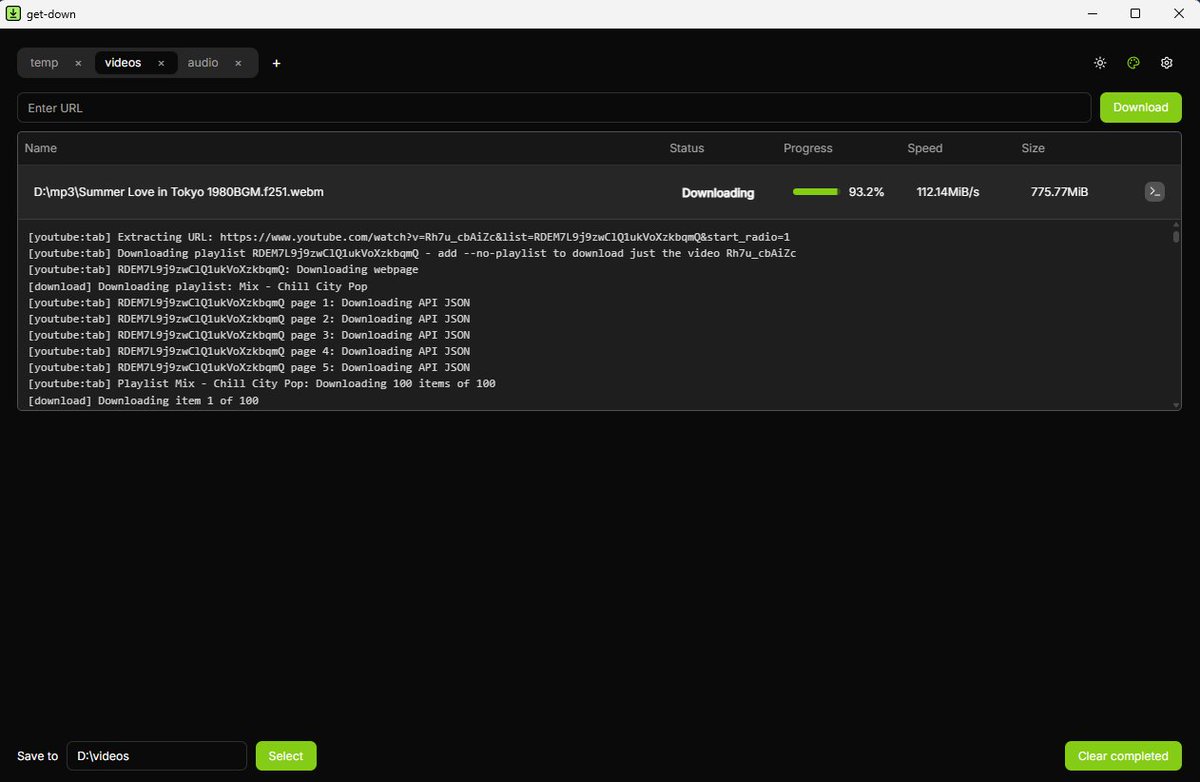Click the Progress column header

click(808, 148)
